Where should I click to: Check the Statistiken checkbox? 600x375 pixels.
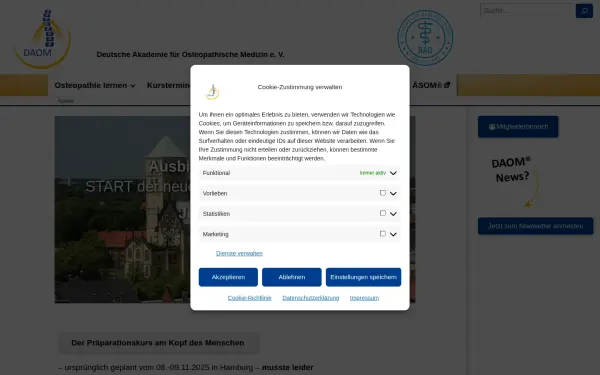pos(383,213)
